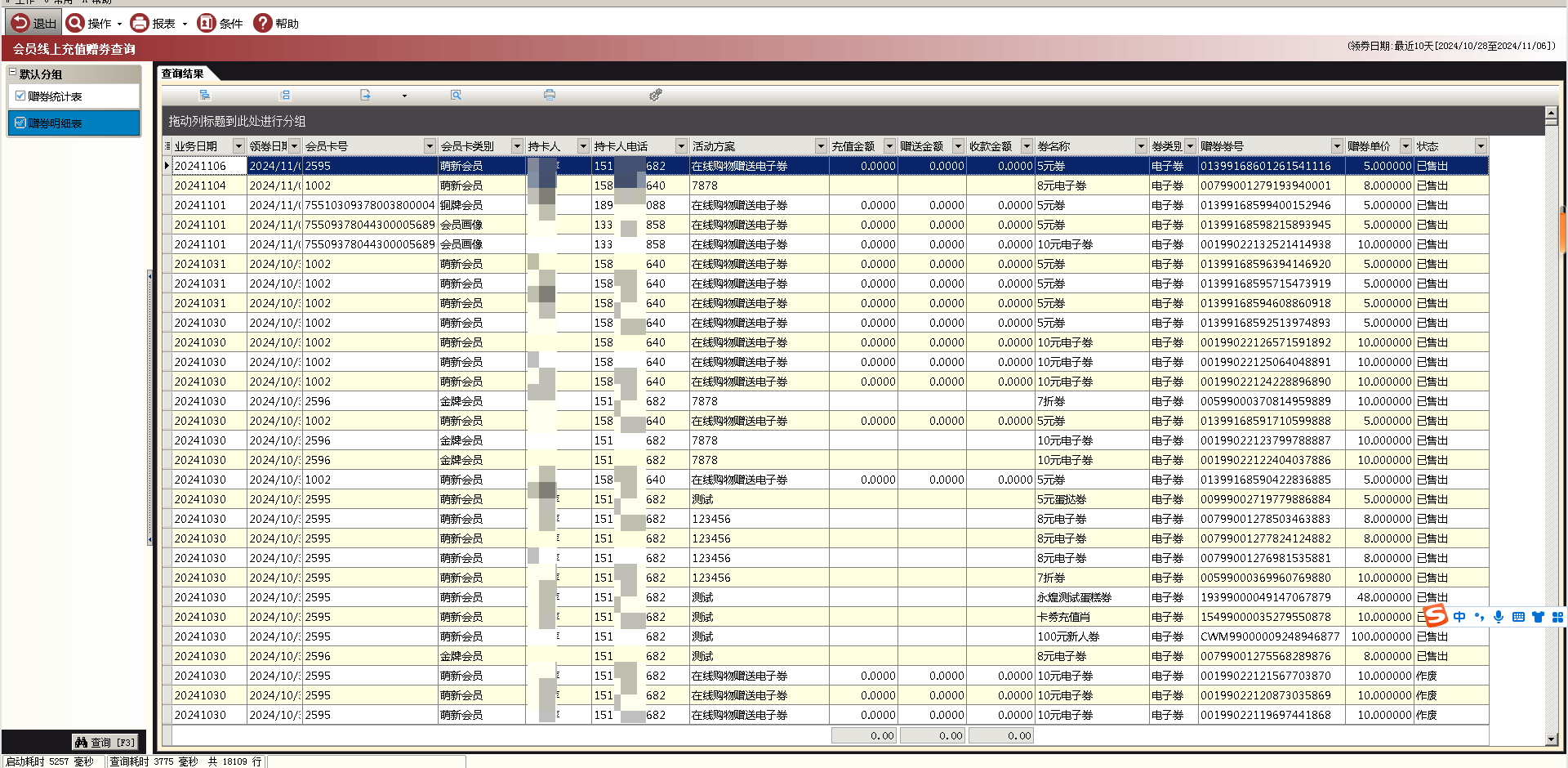This screenshot has width=1568, height=768.
Task: Click the vertical splitter collapse handle
Action: coord(150,407)
